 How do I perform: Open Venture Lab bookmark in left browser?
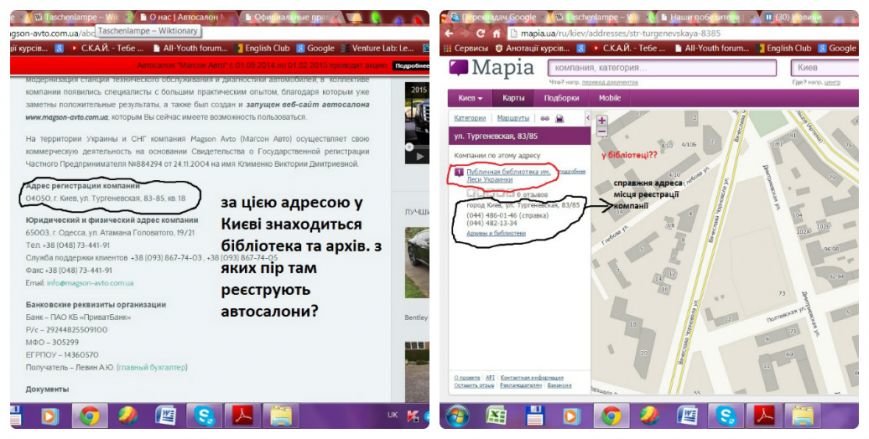(x=377, y=48)
